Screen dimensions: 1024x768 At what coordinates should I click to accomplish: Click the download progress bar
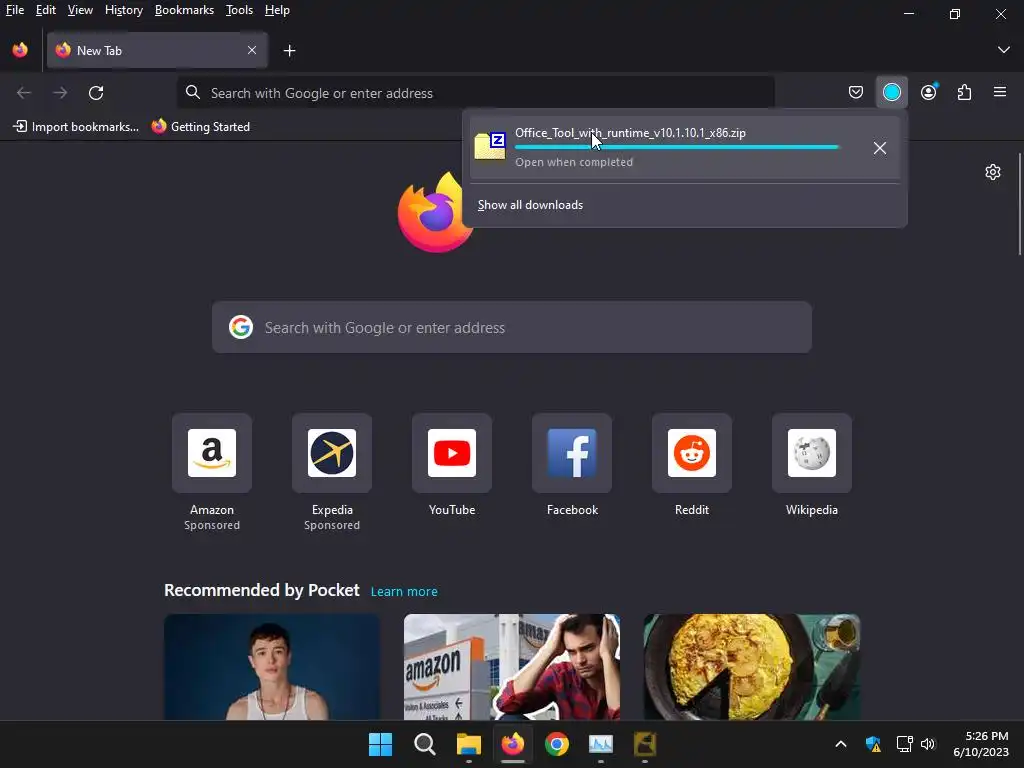pos(677,148)
